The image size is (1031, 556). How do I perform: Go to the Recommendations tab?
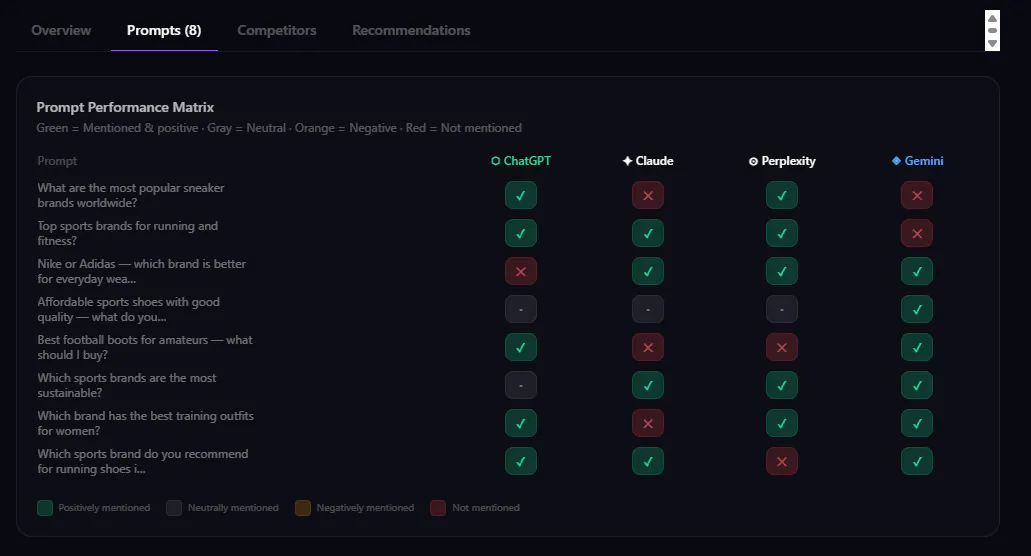(x=411, y=30)
